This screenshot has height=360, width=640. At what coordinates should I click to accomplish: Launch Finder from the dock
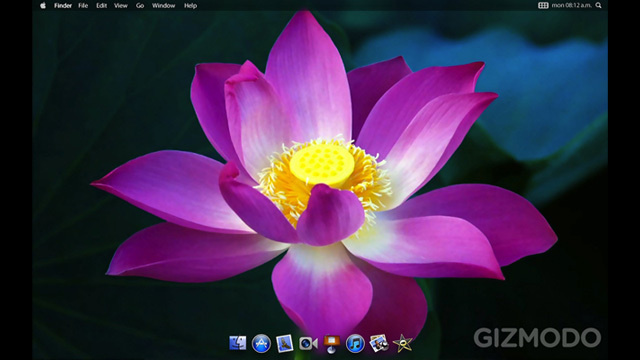point(238,343)
